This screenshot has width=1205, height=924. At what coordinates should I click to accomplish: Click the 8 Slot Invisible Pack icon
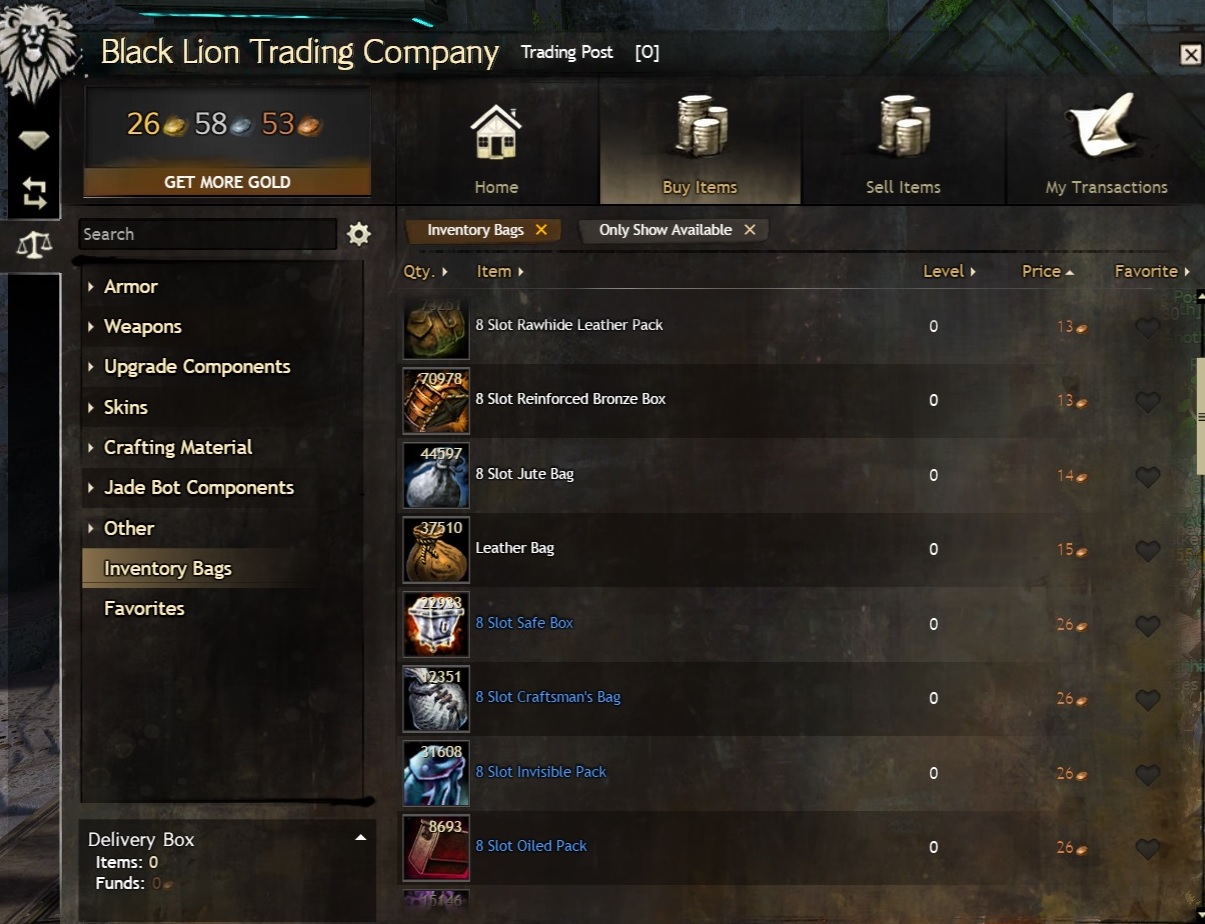coord(436,773)
